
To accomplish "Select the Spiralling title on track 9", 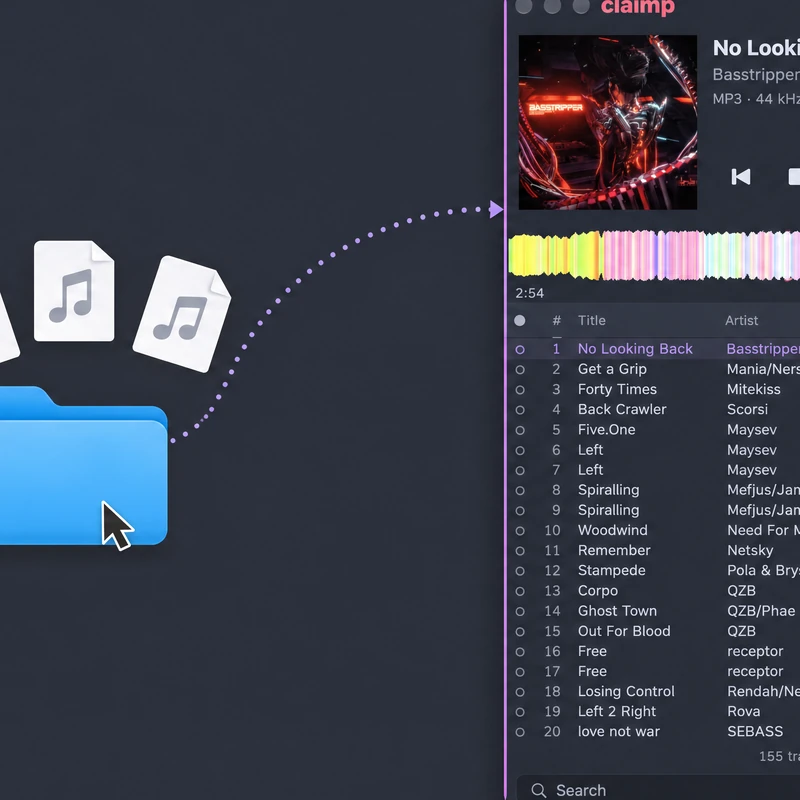I will tap(608, 510).
